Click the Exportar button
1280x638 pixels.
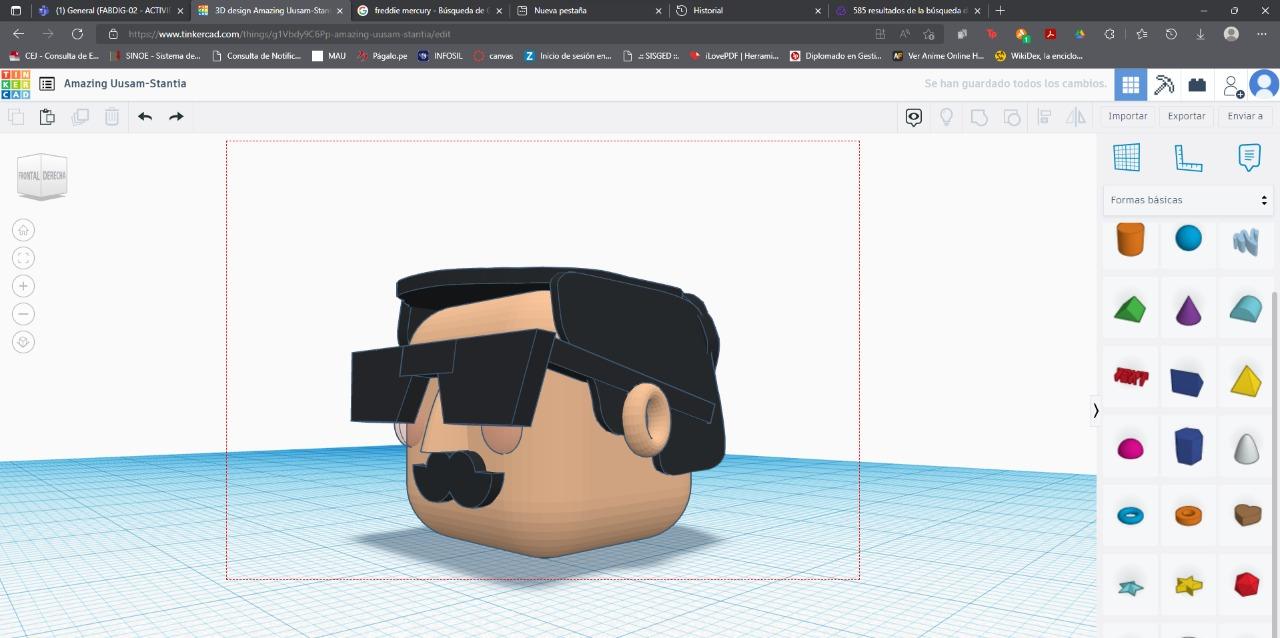[1186, 116]
